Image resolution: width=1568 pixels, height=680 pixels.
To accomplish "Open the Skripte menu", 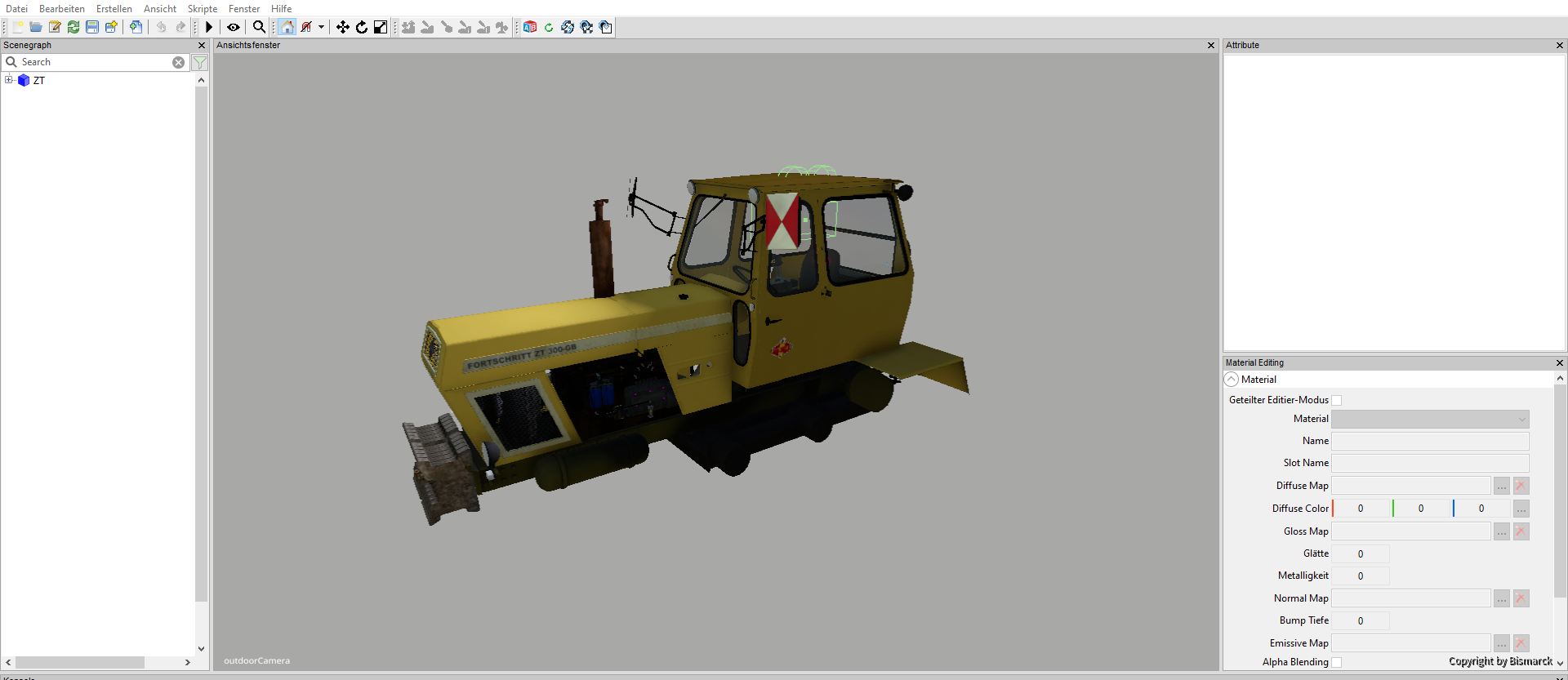I will pos(203,9).
